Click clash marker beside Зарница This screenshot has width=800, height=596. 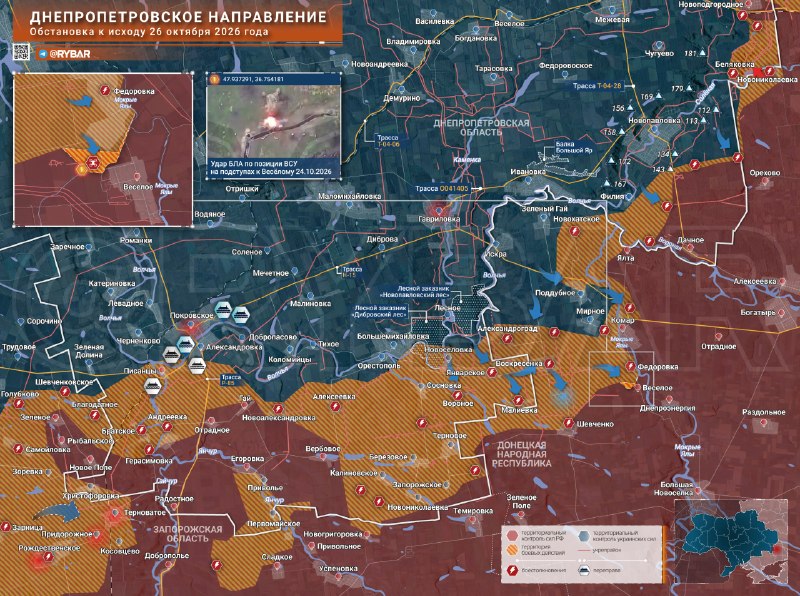pos(6,527)
